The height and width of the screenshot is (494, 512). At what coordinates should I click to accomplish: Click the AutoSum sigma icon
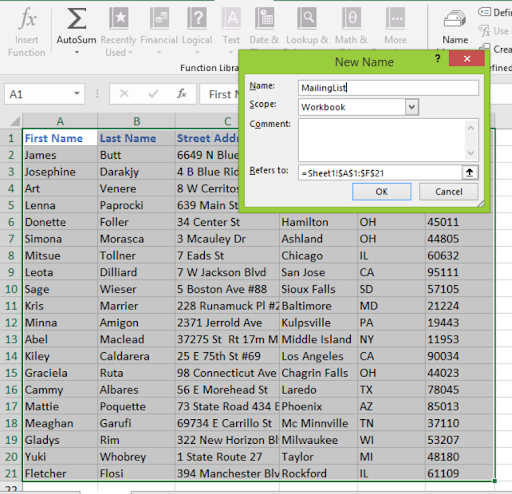tap(77, 18)
